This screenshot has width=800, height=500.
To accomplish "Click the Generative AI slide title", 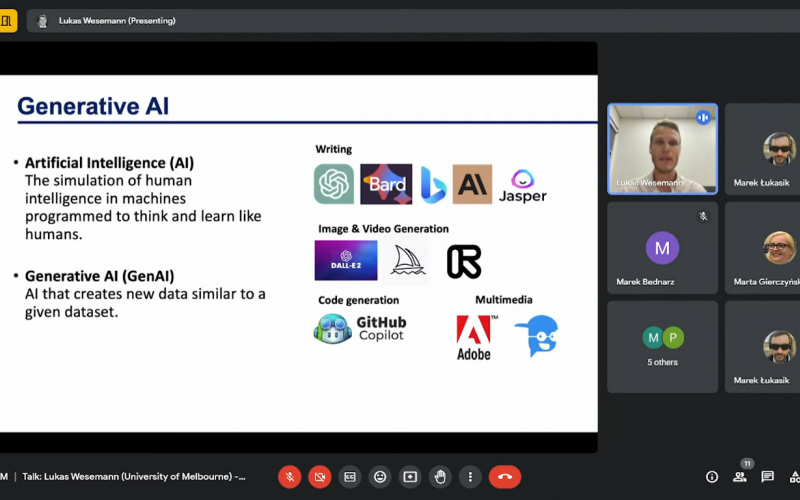I will click(x=93, y=106).
